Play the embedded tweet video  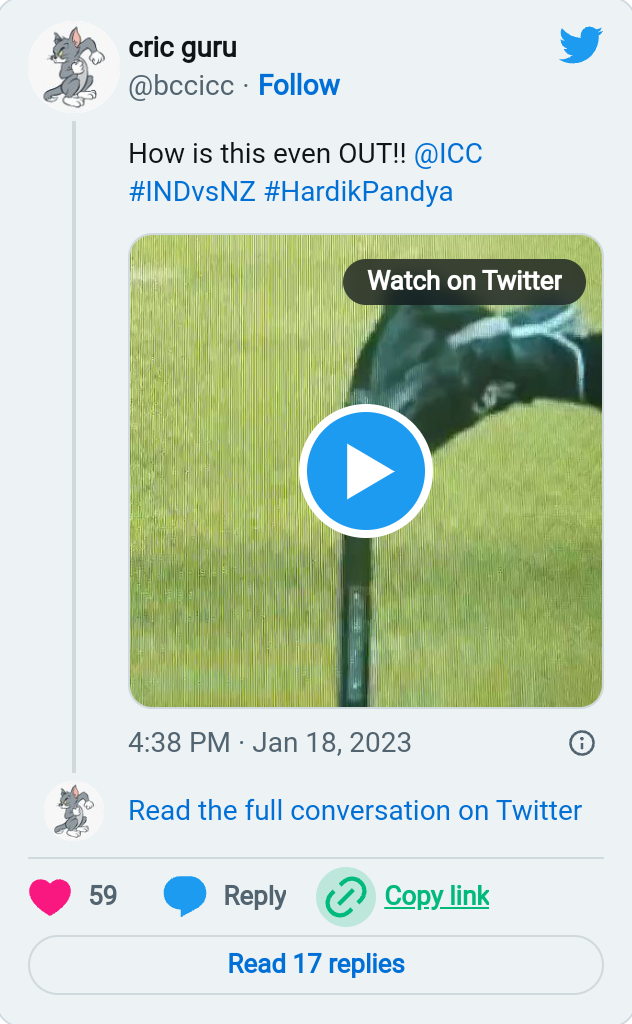(x=366, y=471)
